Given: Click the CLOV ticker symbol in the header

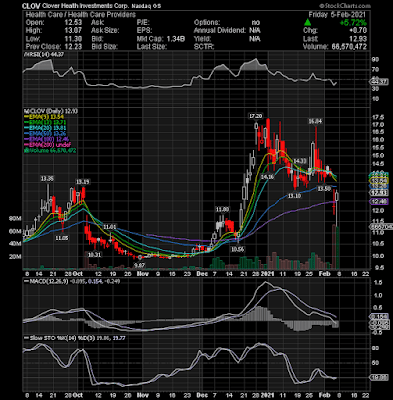Looking at the screenshot, I should click(x=30, y=6).
